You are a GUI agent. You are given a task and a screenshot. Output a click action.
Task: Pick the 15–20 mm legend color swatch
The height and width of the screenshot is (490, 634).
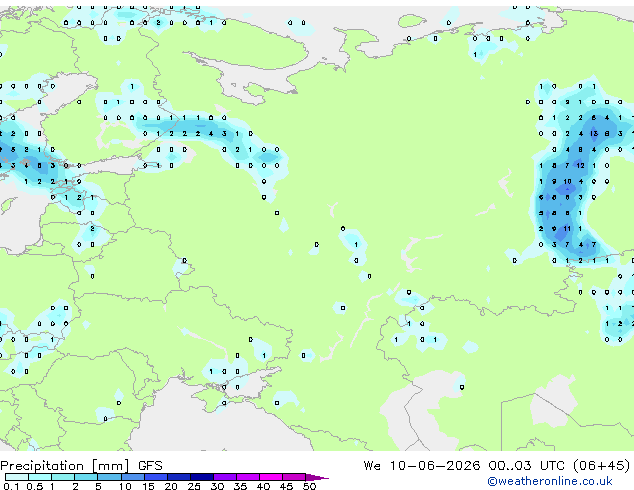[155, 477]
